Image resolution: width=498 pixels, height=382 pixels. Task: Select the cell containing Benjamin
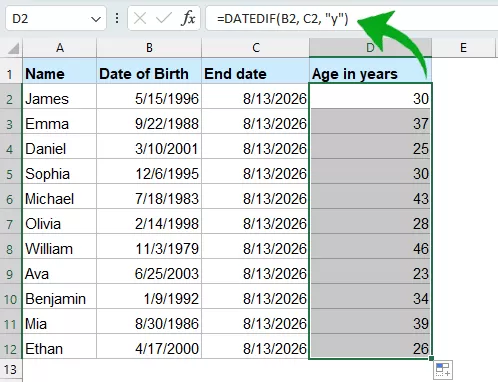(x=60, y=296)
